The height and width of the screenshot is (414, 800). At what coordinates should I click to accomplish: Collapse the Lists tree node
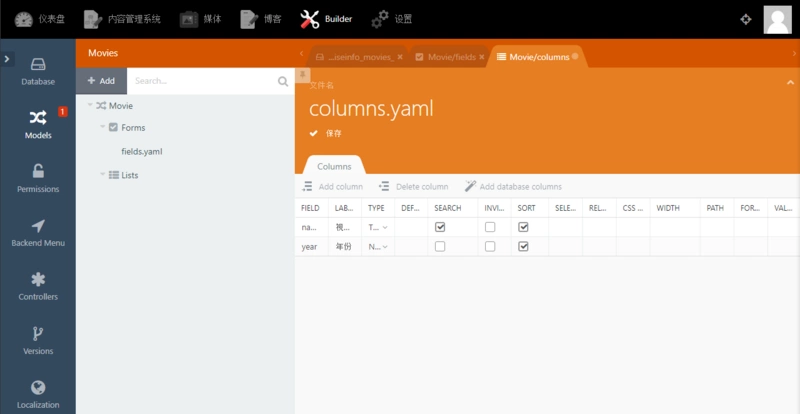[103, 174]
